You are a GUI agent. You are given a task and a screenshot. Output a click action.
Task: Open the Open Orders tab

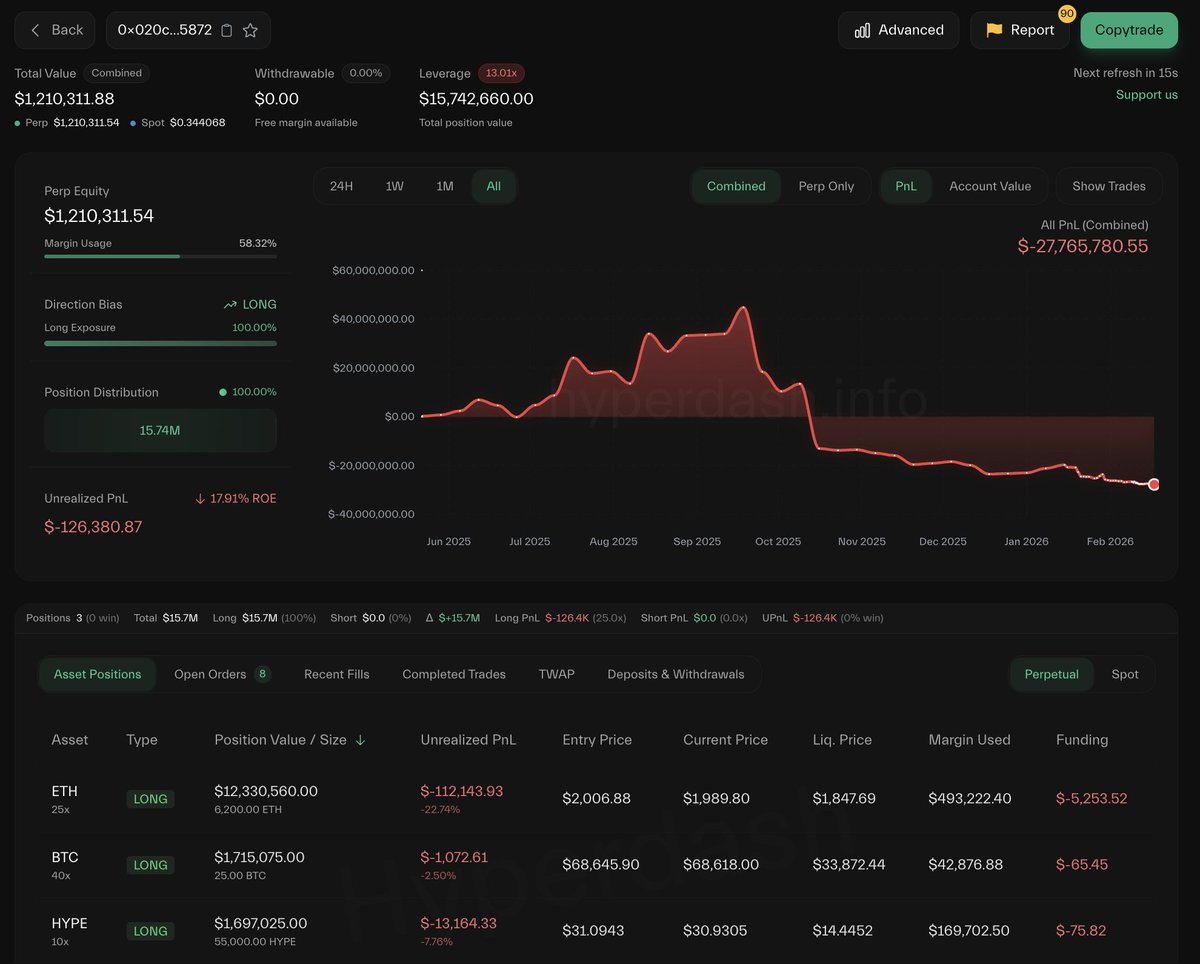click(213, 674)
